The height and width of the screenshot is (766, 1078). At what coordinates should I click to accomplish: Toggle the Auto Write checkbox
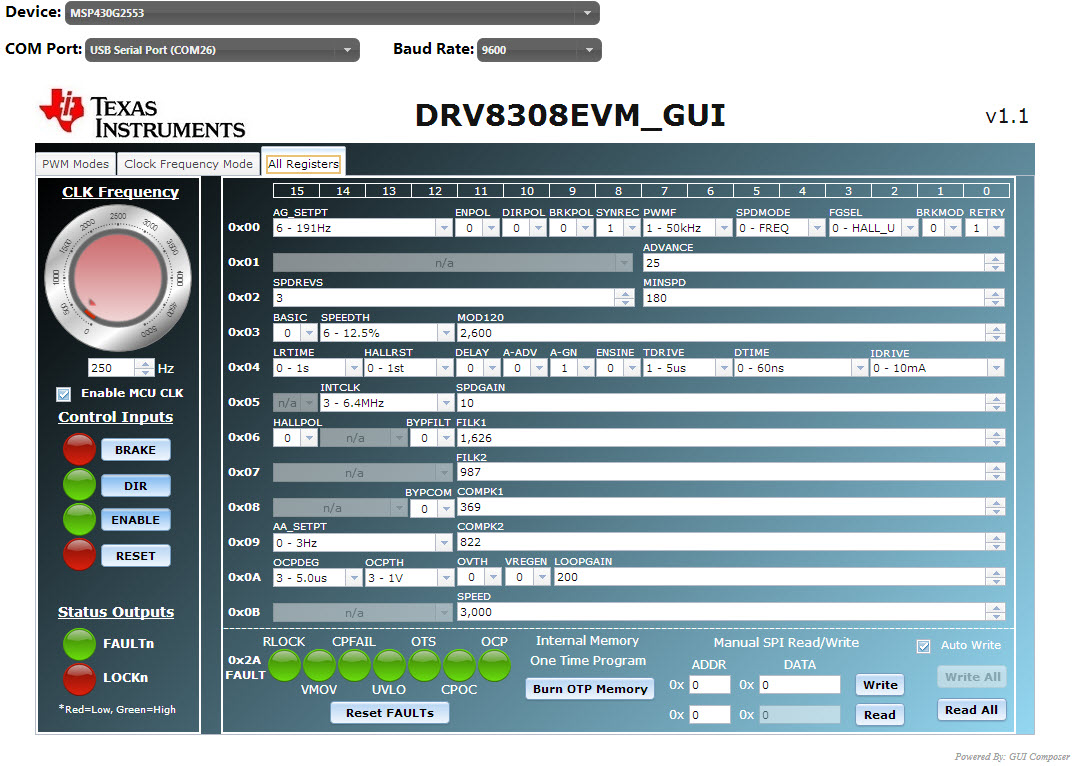923,646
